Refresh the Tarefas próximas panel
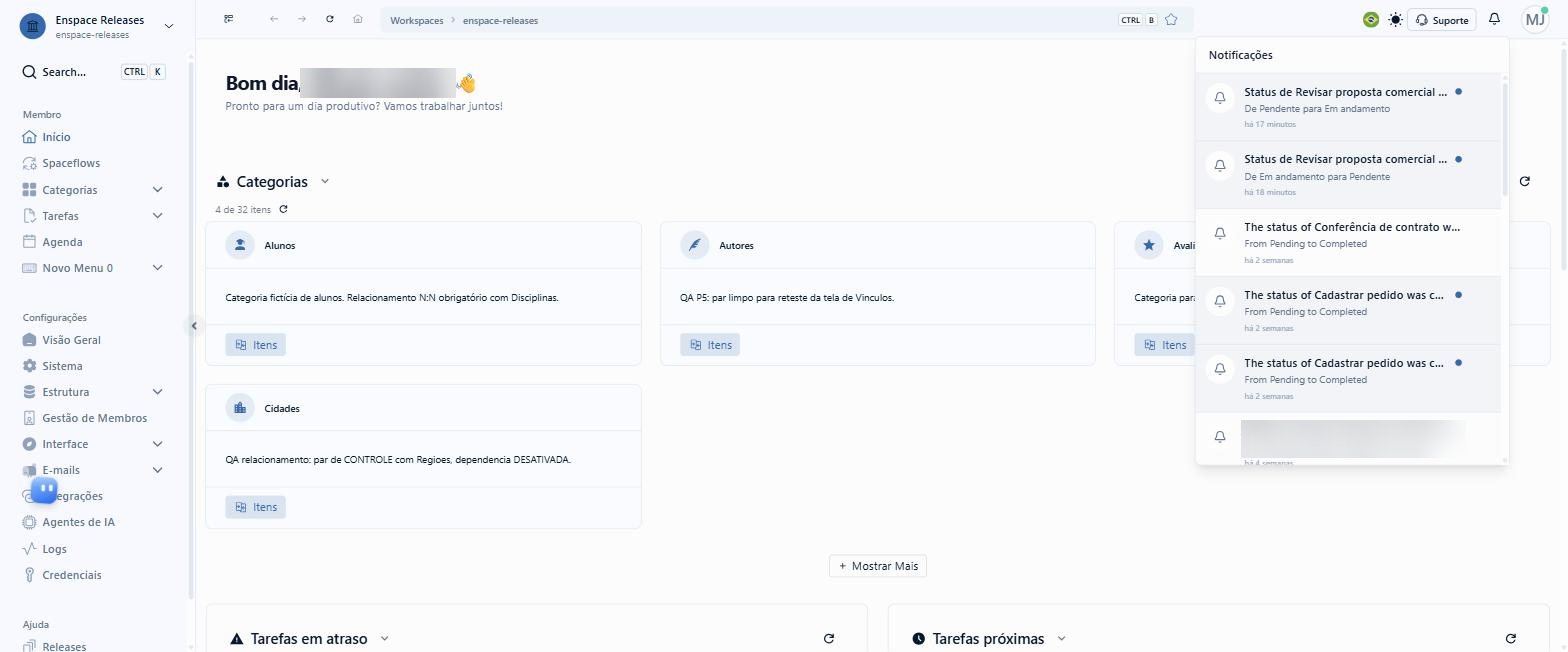The height and width of the screenshot is (652, 1568). (1511, 638)
